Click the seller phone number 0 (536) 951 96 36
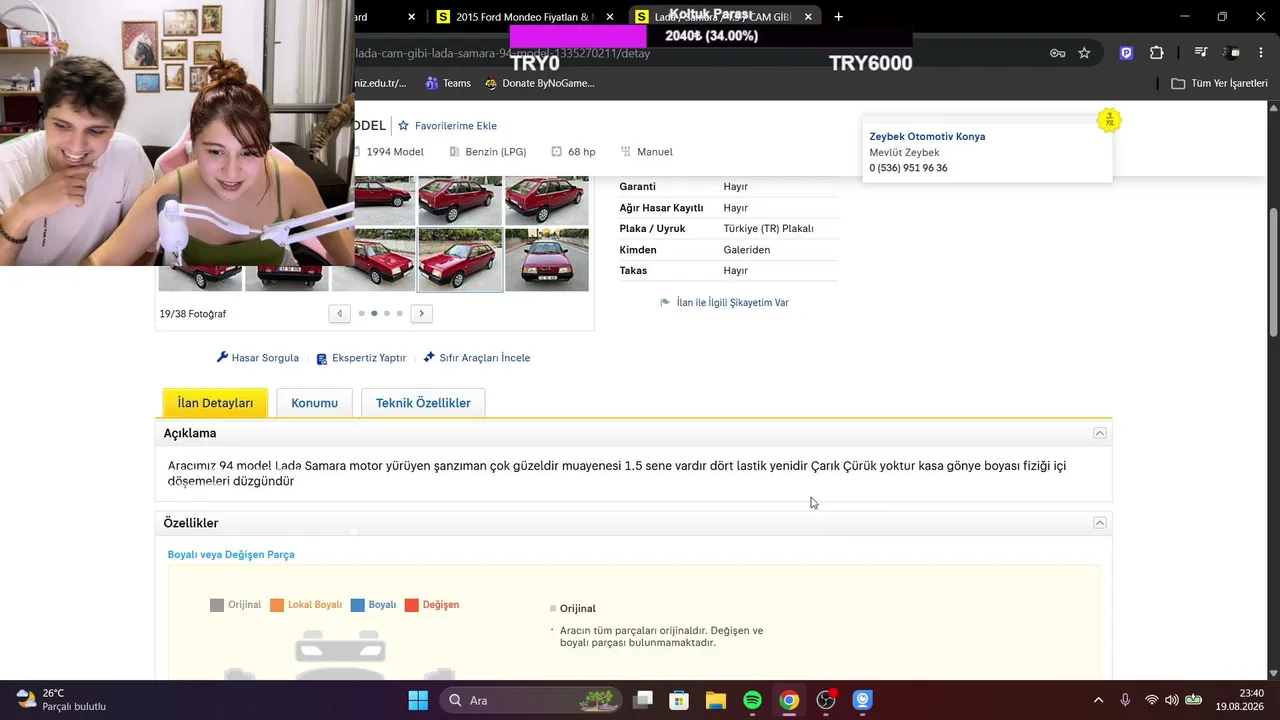The image size is (1280, 720). click(908, 168)
